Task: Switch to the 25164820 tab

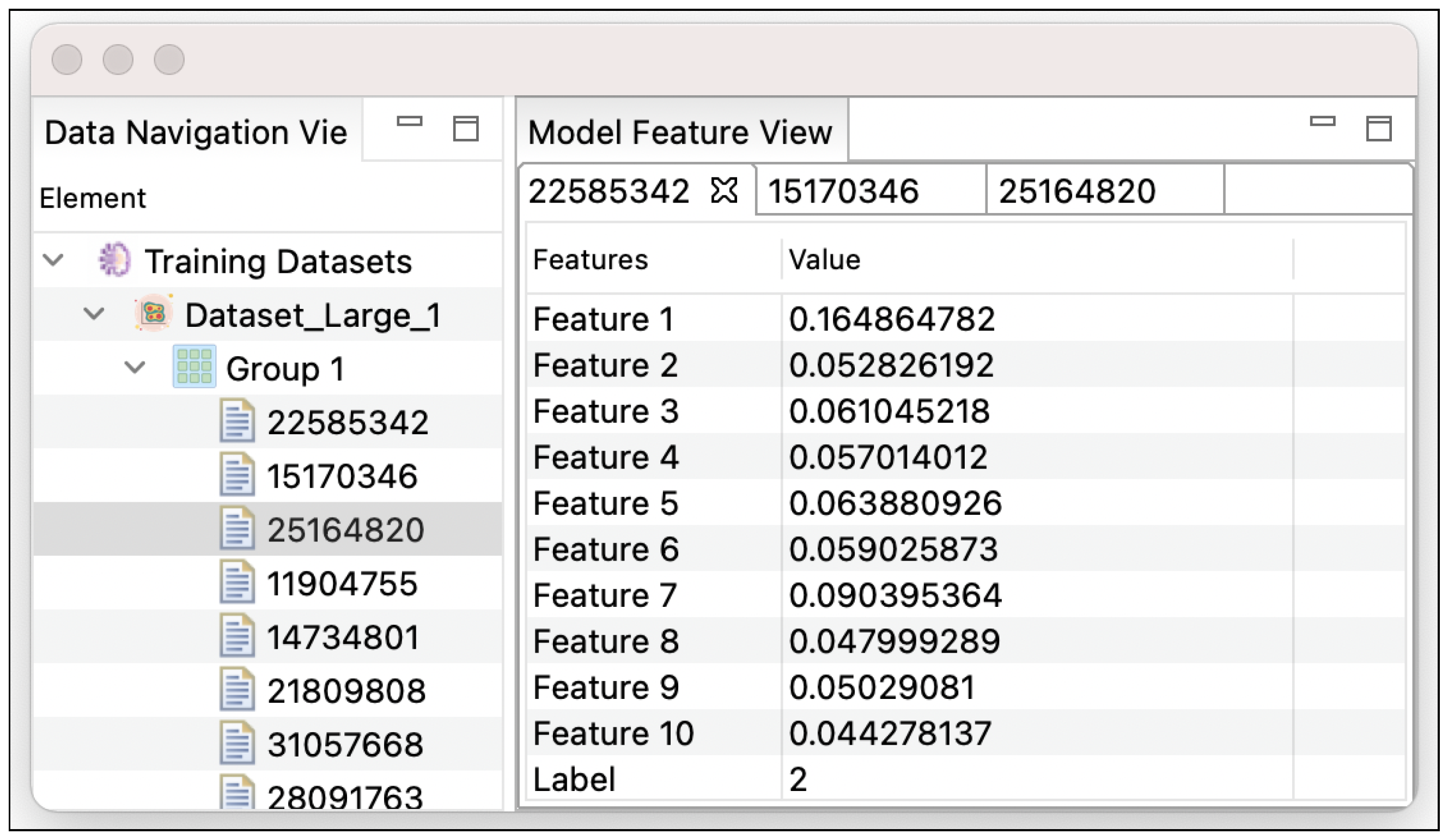Action: pos(1076,191)
